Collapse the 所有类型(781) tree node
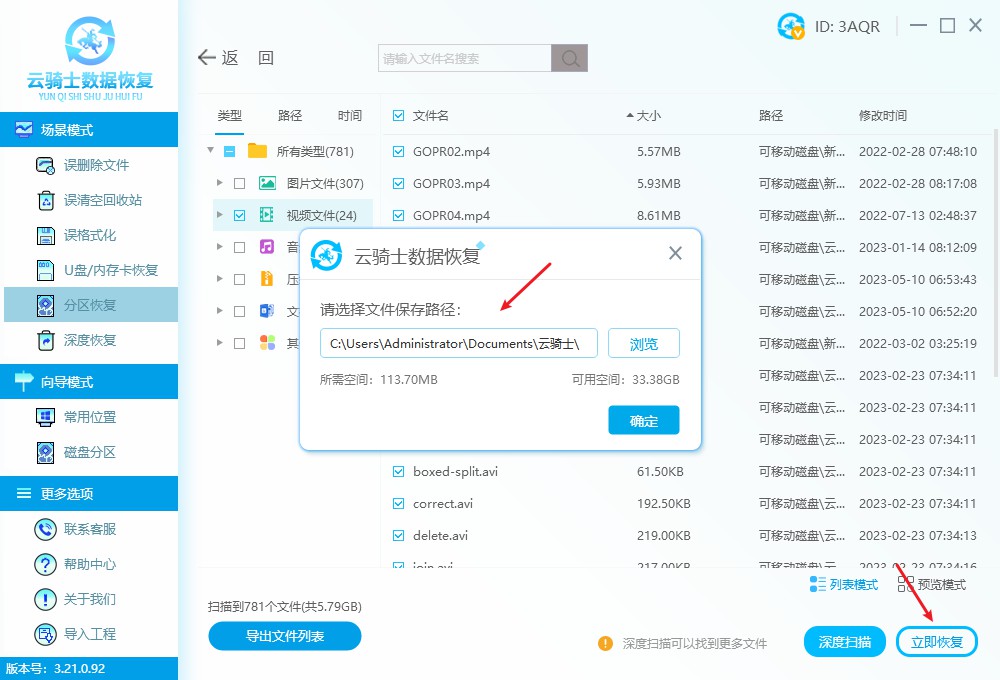The height and width of the screenshot is (680, 1000). pos(210,151)
